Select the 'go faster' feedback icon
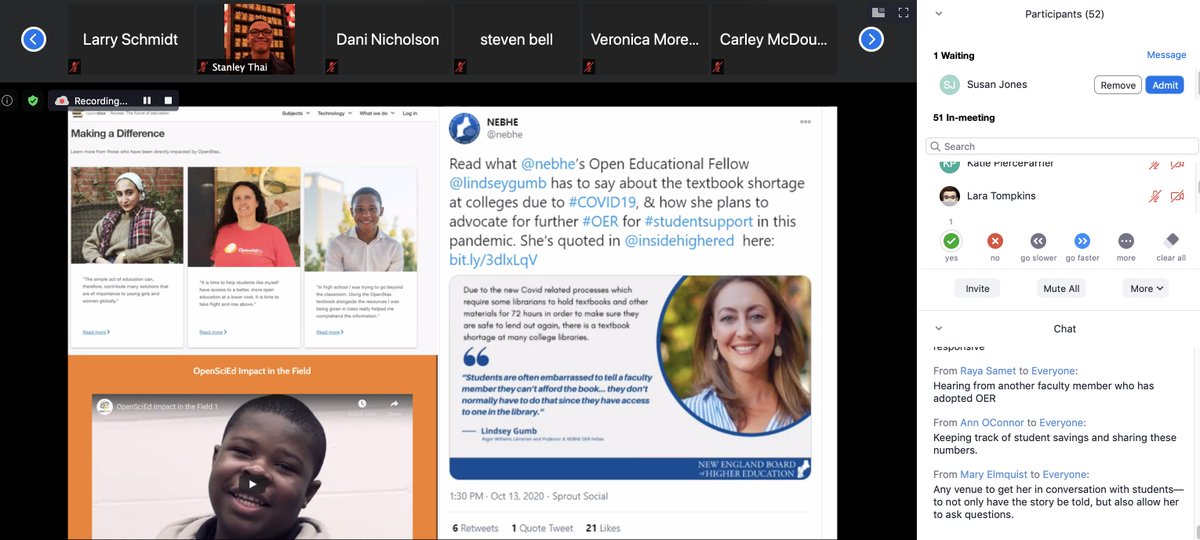The image size is (1200, 540). coord(1082,240)
